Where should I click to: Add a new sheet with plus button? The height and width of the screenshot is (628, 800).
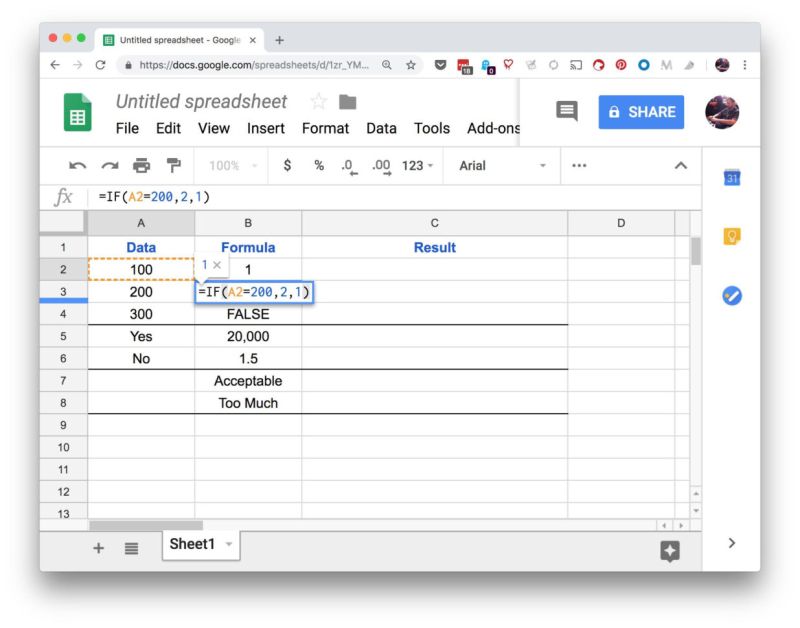[x=98, y=548]
